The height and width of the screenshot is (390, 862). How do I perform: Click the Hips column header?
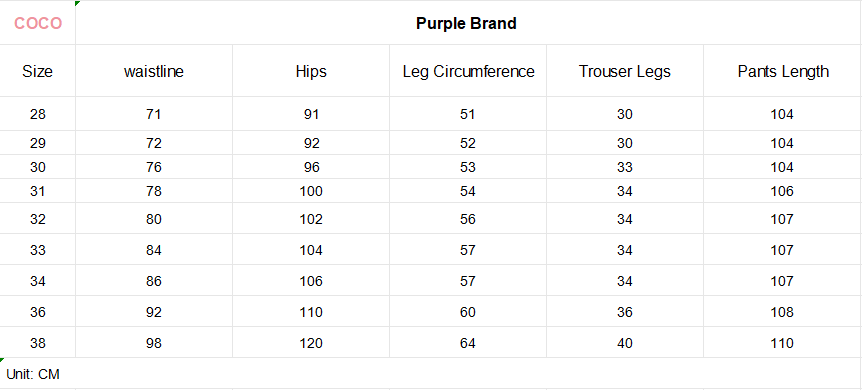(x=311, y=71)
